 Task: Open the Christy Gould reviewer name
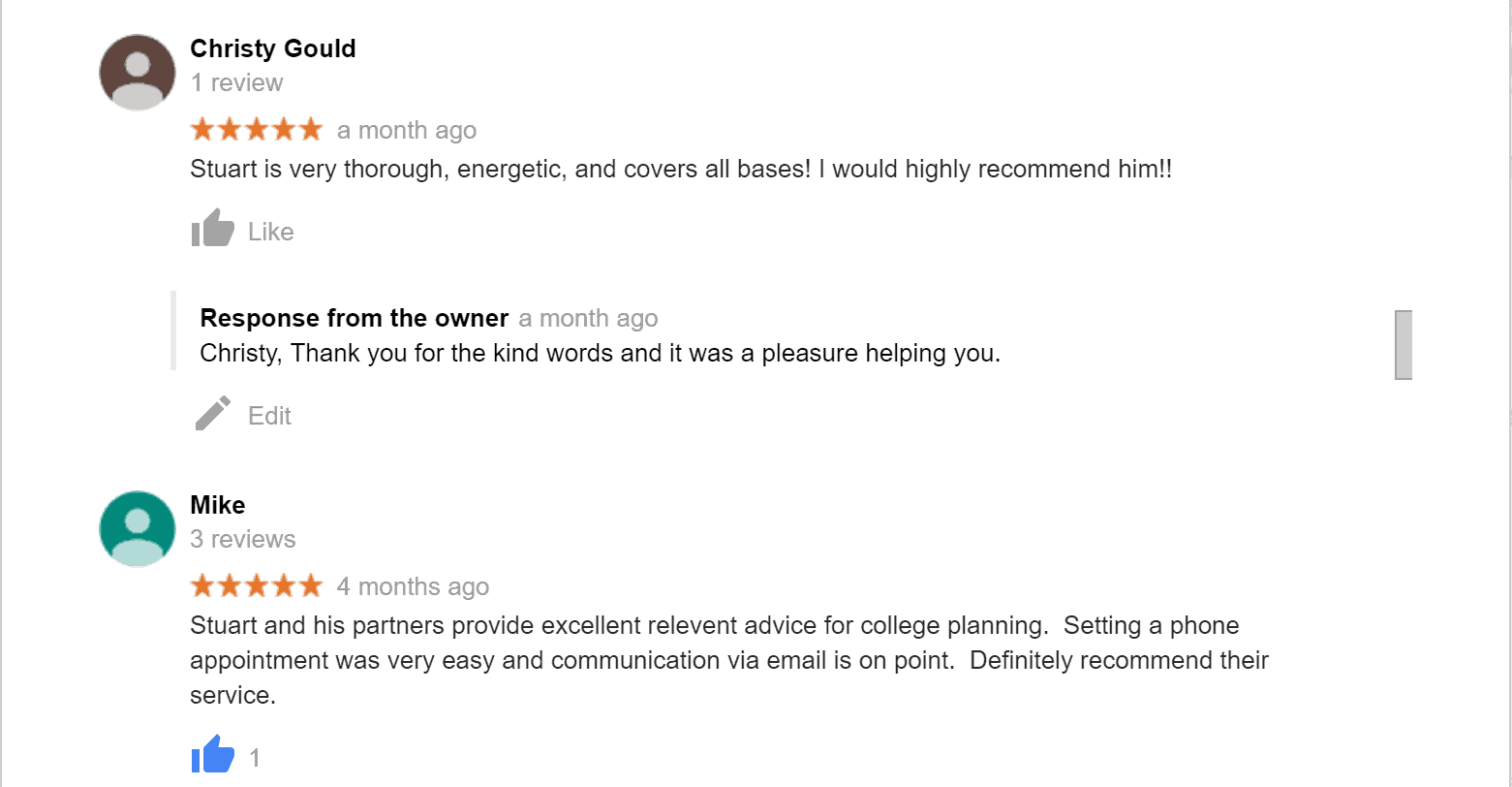(273, 48)
